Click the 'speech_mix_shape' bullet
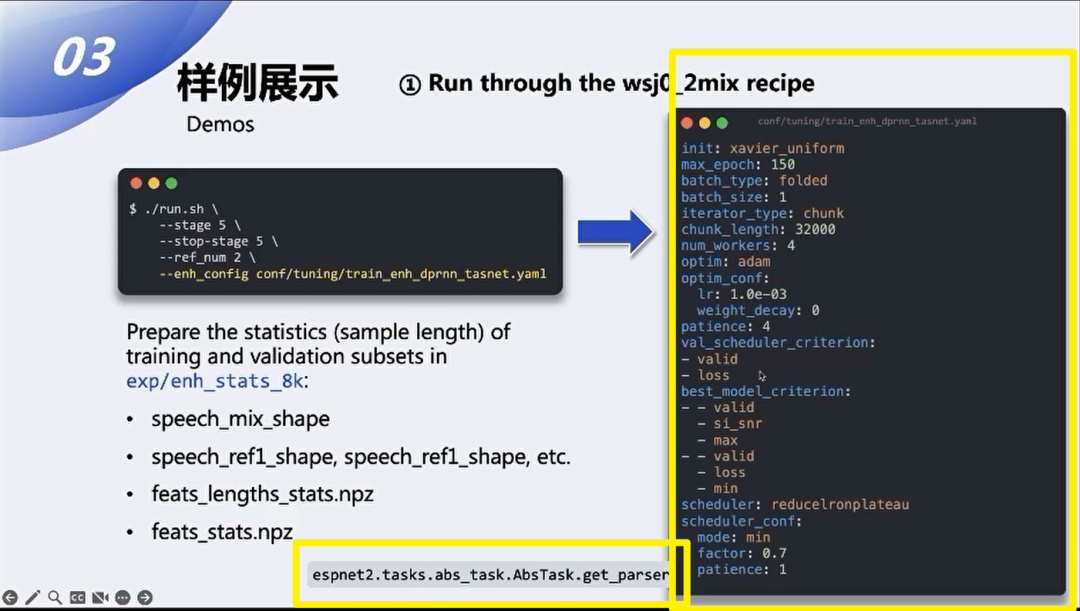1080x611 pixels. click(x=240, y=419)
